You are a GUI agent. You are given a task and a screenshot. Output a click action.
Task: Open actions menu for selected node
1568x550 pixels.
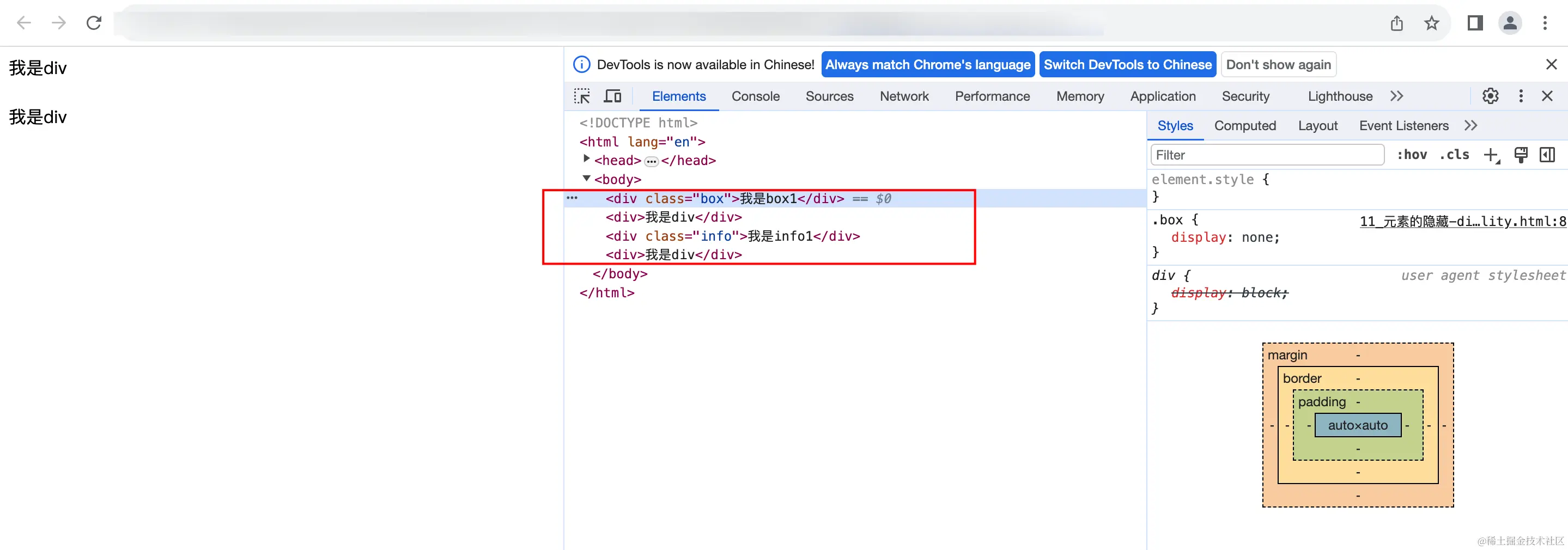pyautogui.click(x=572, y=198)
